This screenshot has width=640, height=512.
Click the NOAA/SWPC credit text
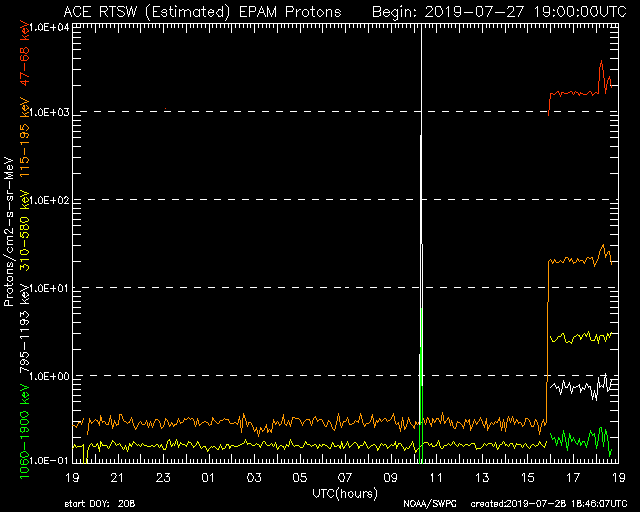pos(427,503)
